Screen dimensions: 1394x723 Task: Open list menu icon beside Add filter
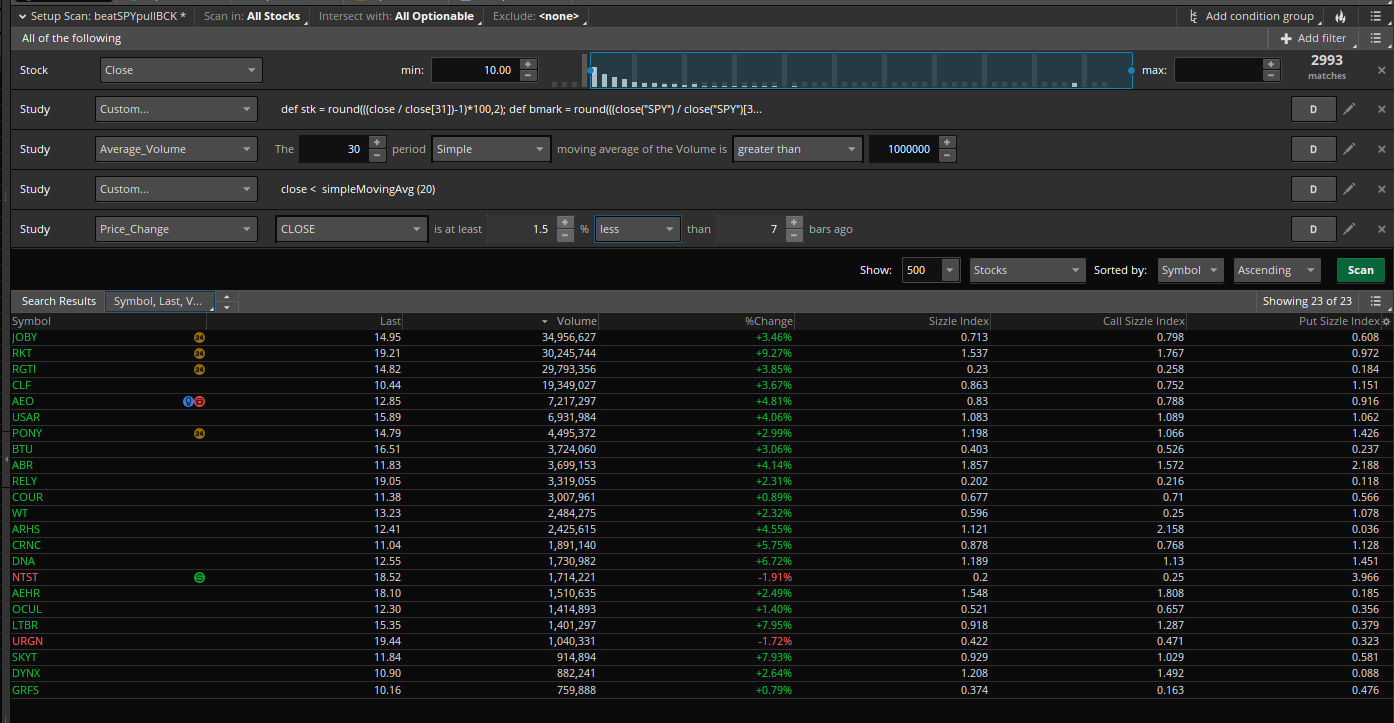(1376, 38)
